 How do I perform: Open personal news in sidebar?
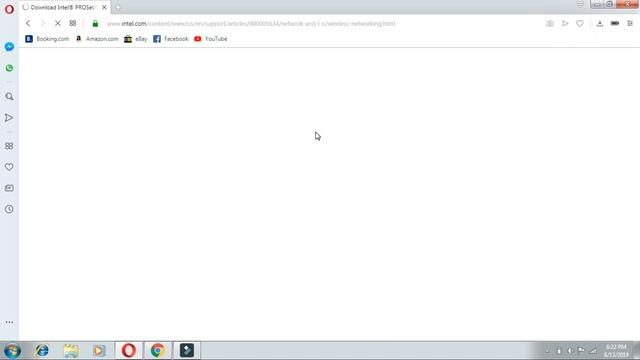(9, 188)
